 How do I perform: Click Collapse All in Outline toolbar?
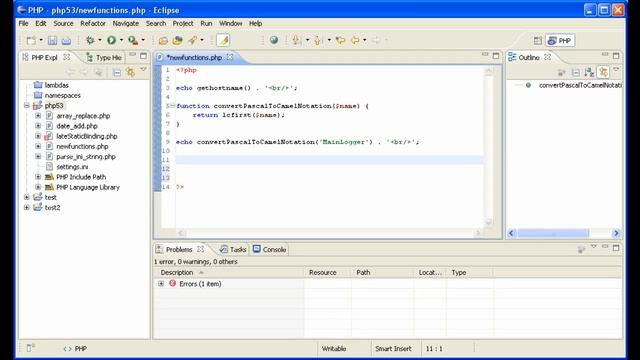(x=576, y=73)
